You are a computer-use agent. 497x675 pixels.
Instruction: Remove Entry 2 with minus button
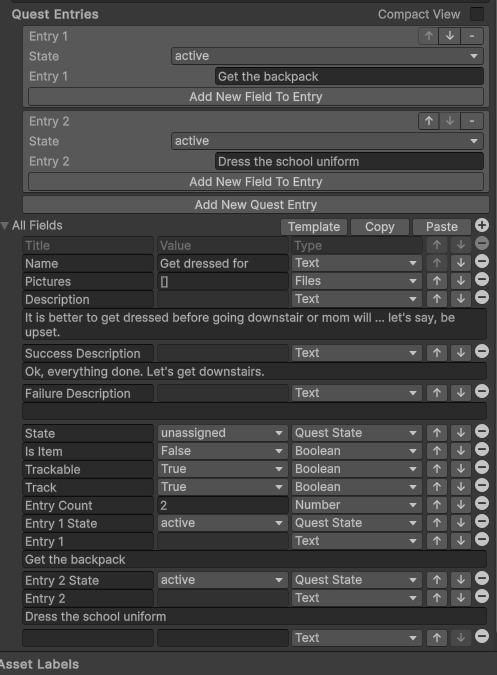tap(472, 121)
